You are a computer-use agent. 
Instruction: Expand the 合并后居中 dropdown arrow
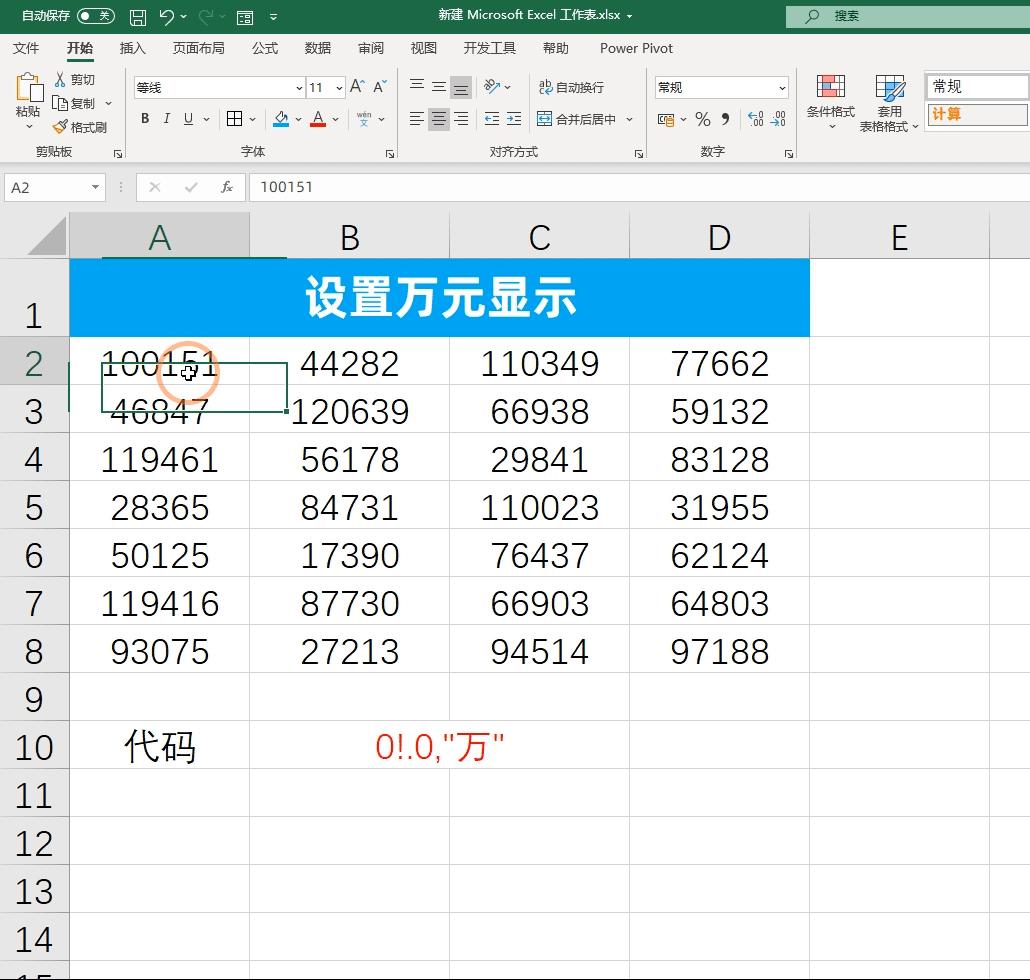coord(627,119)
